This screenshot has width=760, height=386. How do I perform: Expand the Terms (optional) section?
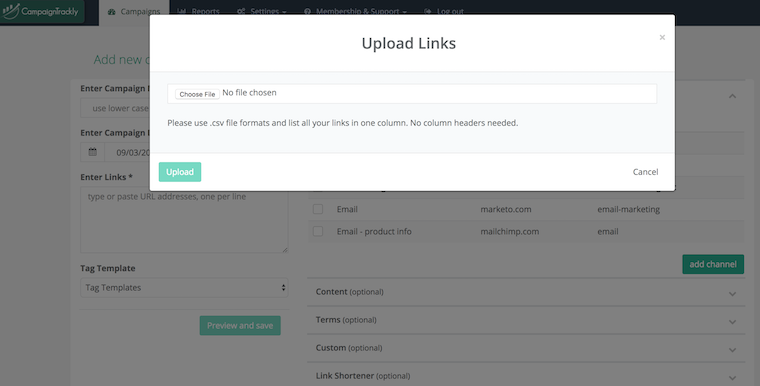click(526, 320)
